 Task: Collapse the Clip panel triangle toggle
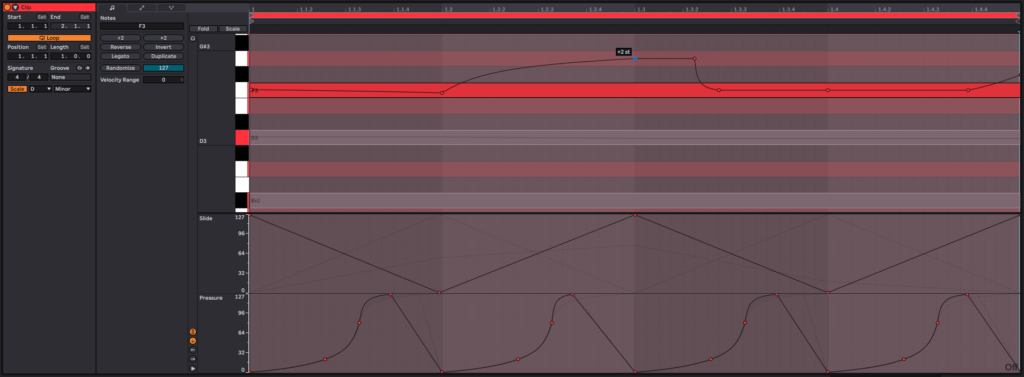point(15,7)
